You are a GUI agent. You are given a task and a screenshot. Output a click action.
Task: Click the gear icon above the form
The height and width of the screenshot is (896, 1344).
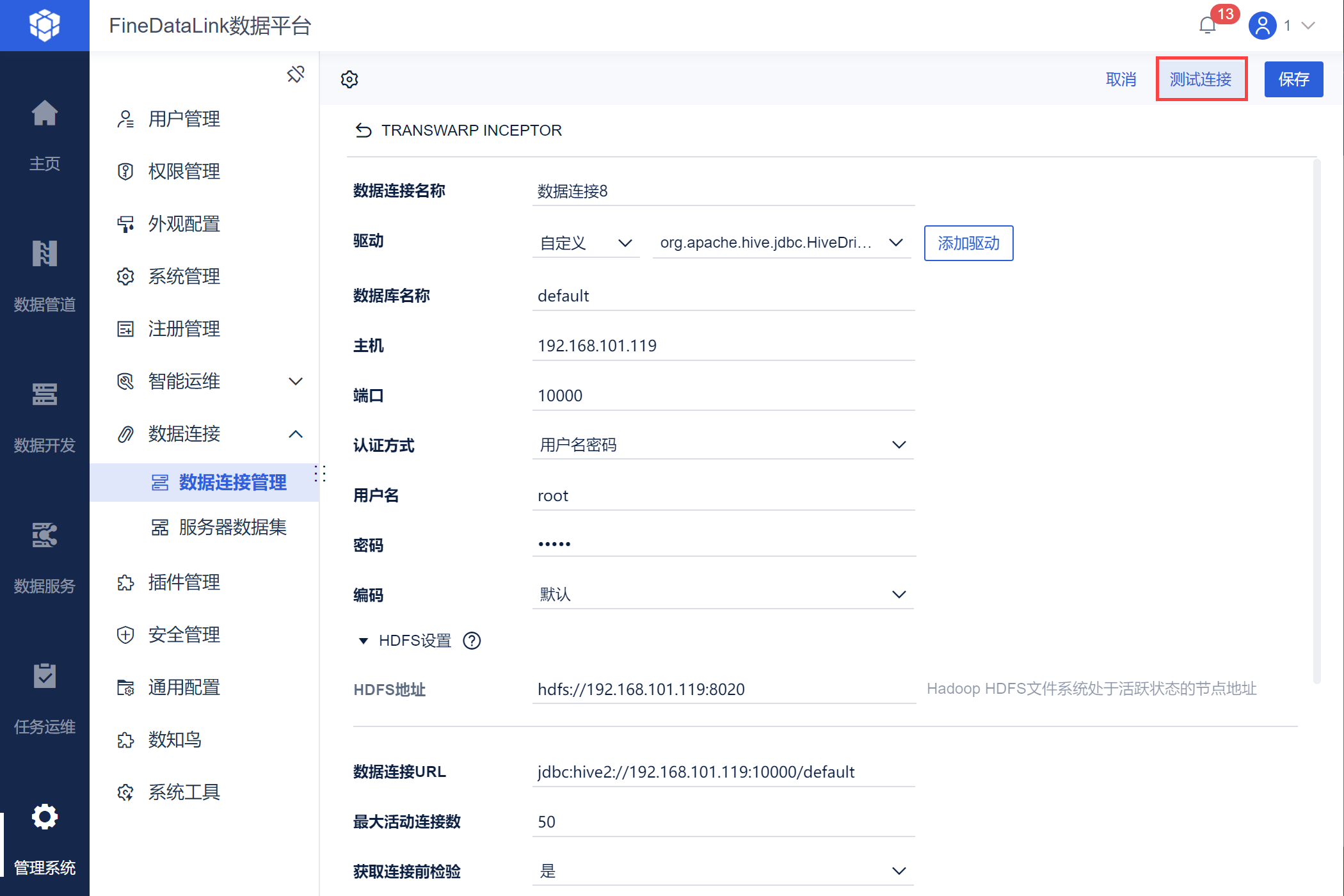coord(349,79)
